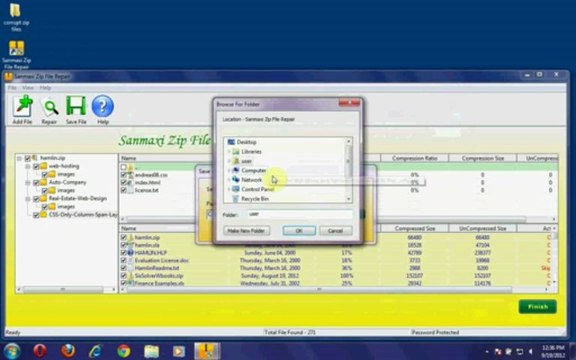
Task: Click the Add File toolbar icon
Action: click(x=23, y=109)
